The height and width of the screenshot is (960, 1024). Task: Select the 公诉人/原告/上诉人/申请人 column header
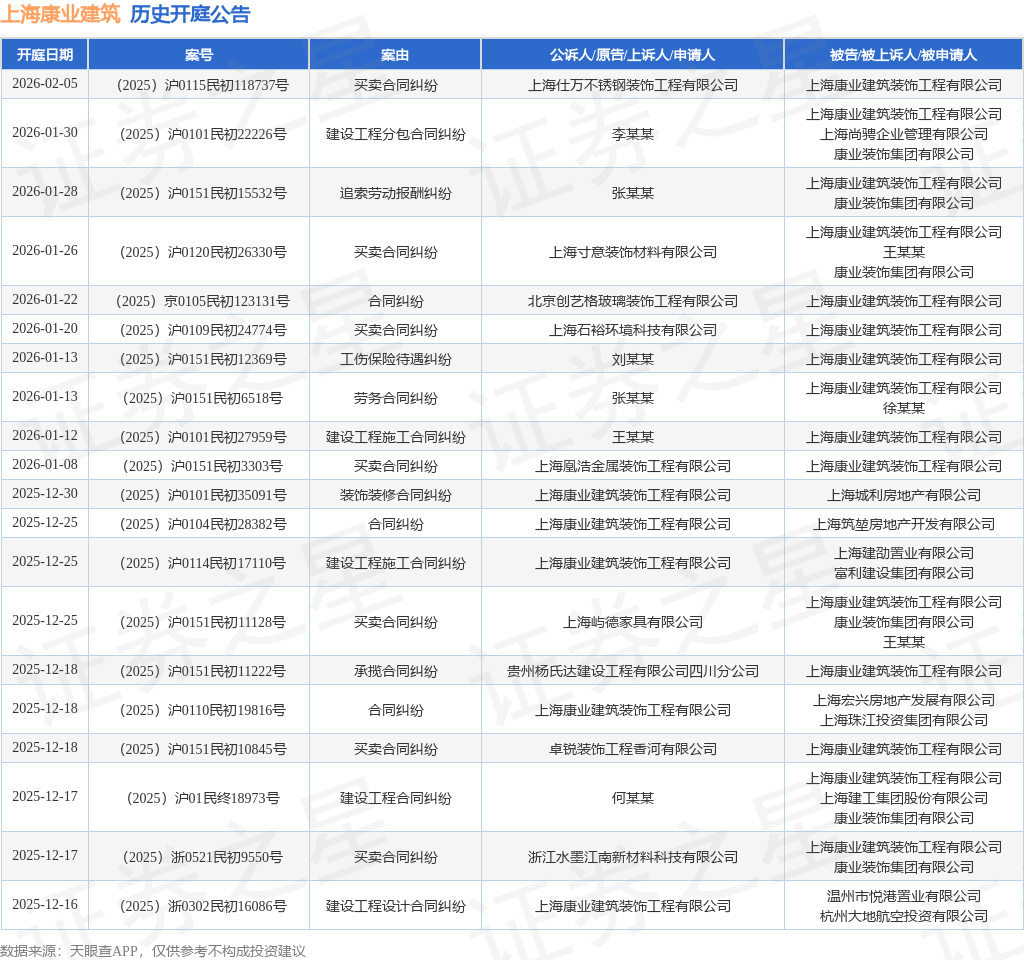click(x=632, y=55)
